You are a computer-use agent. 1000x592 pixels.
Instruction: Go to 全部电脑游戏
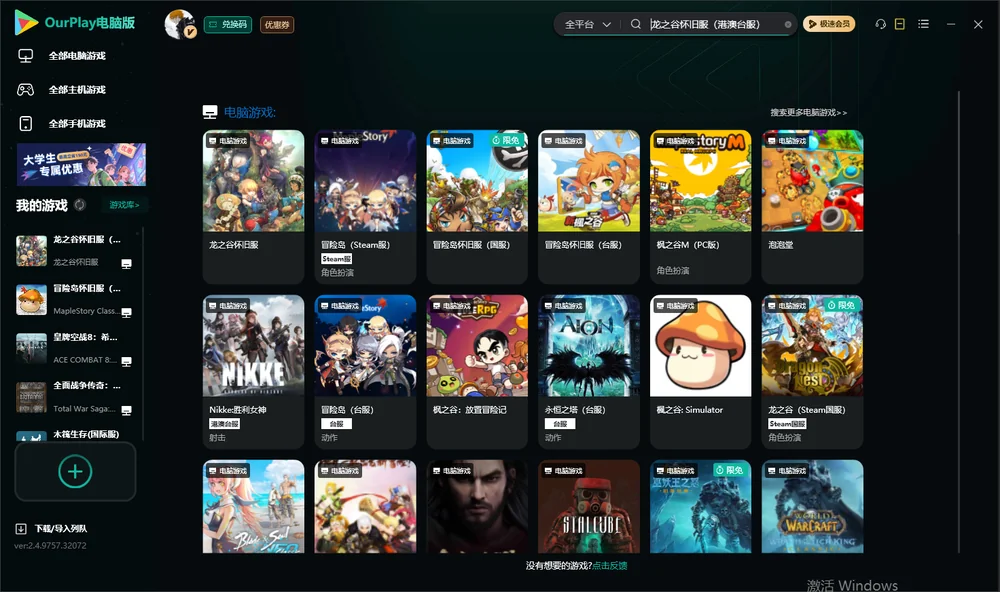tap(62, 56)
